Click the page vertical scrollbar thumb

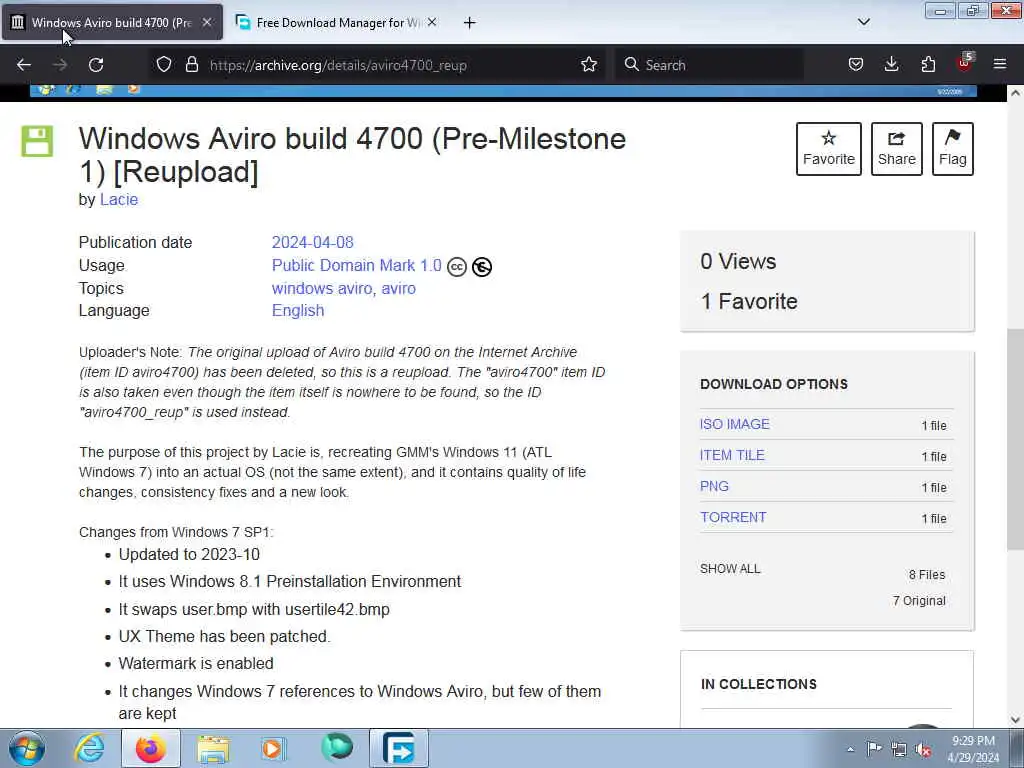tap(1015, 439)
